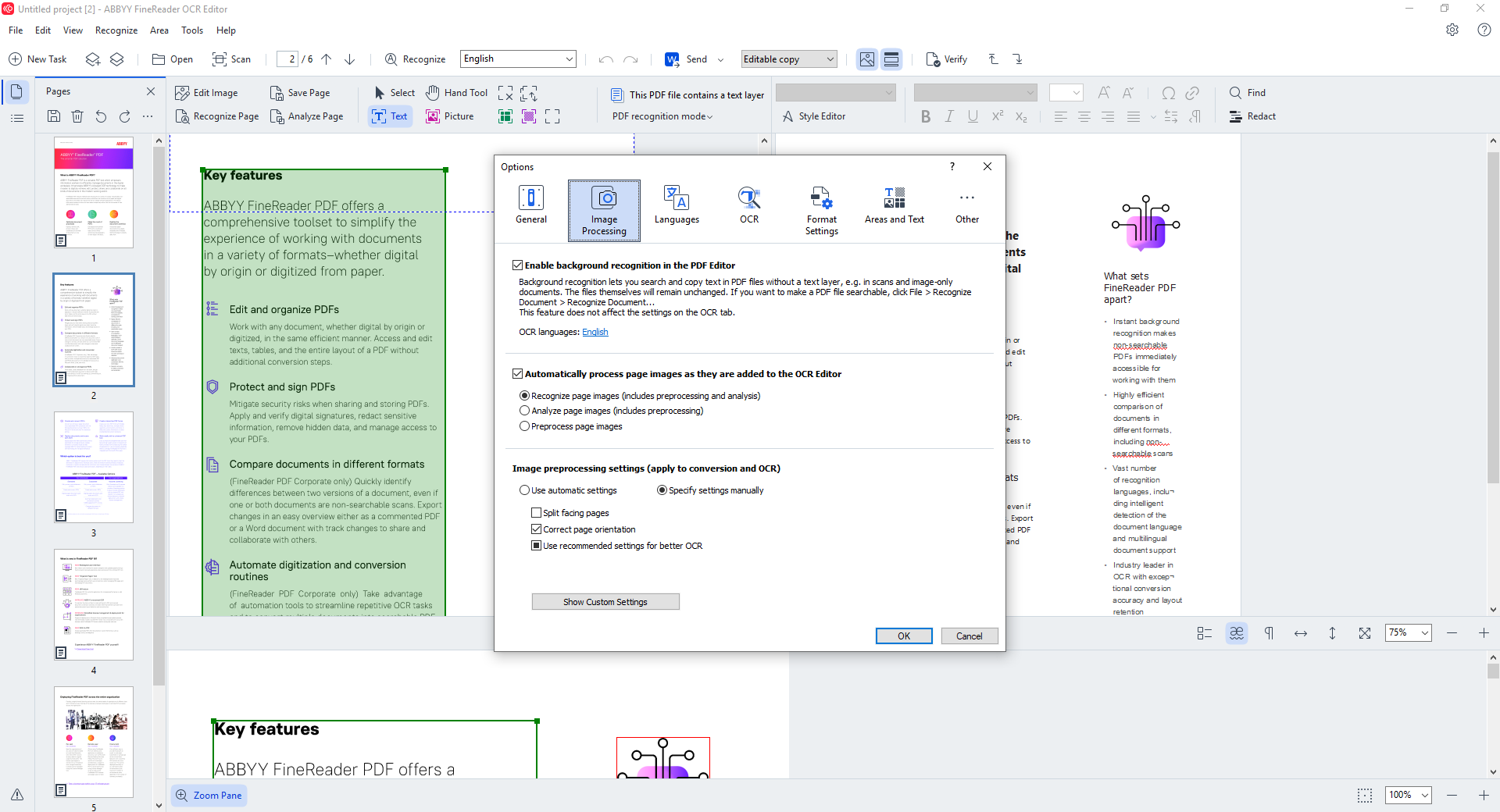Go to next page with down arrow
This screenshot has width=1500, height=812.
[350, 59]
